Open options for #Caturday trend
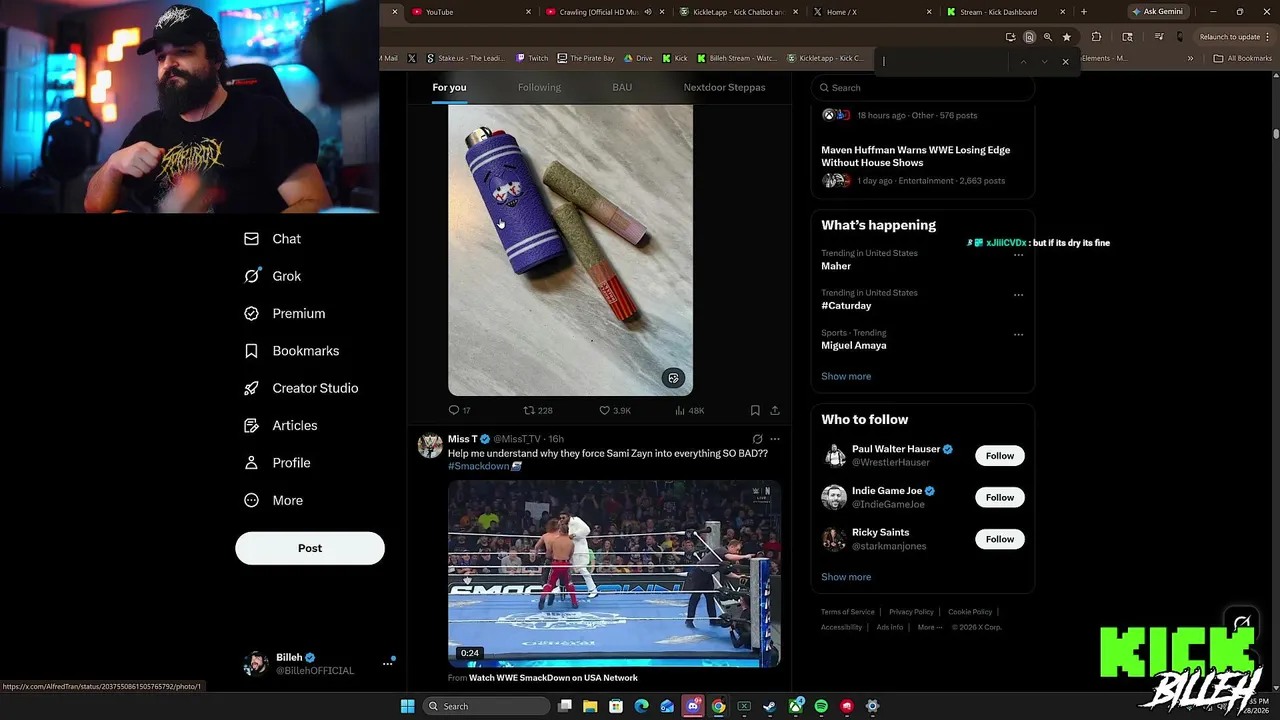The image size is (1280, 720). coord(1018,295)
